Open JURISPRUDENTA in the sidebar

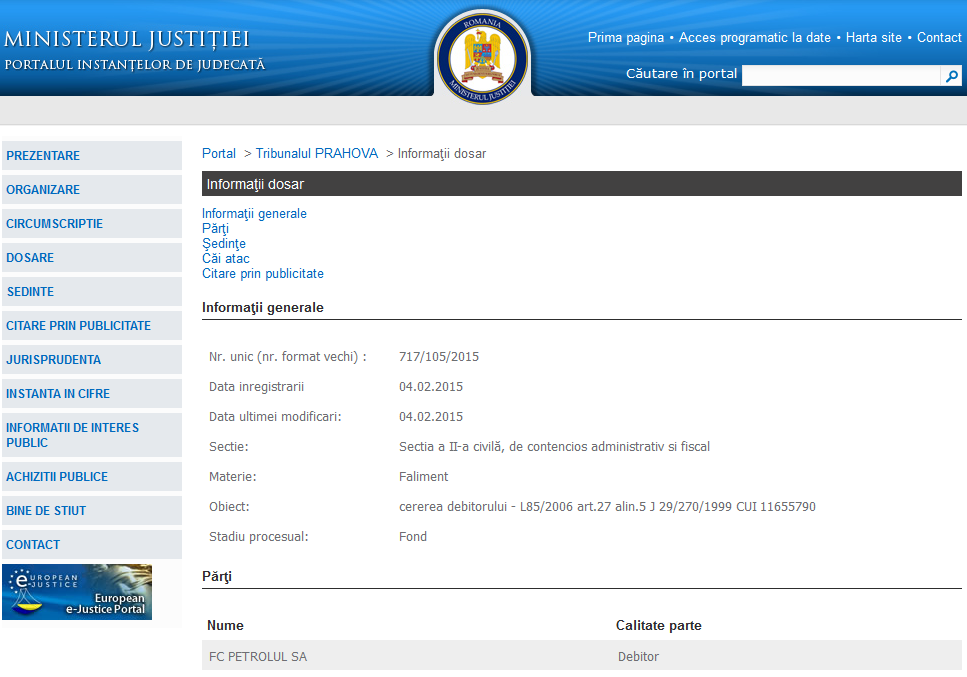point(92,359)
